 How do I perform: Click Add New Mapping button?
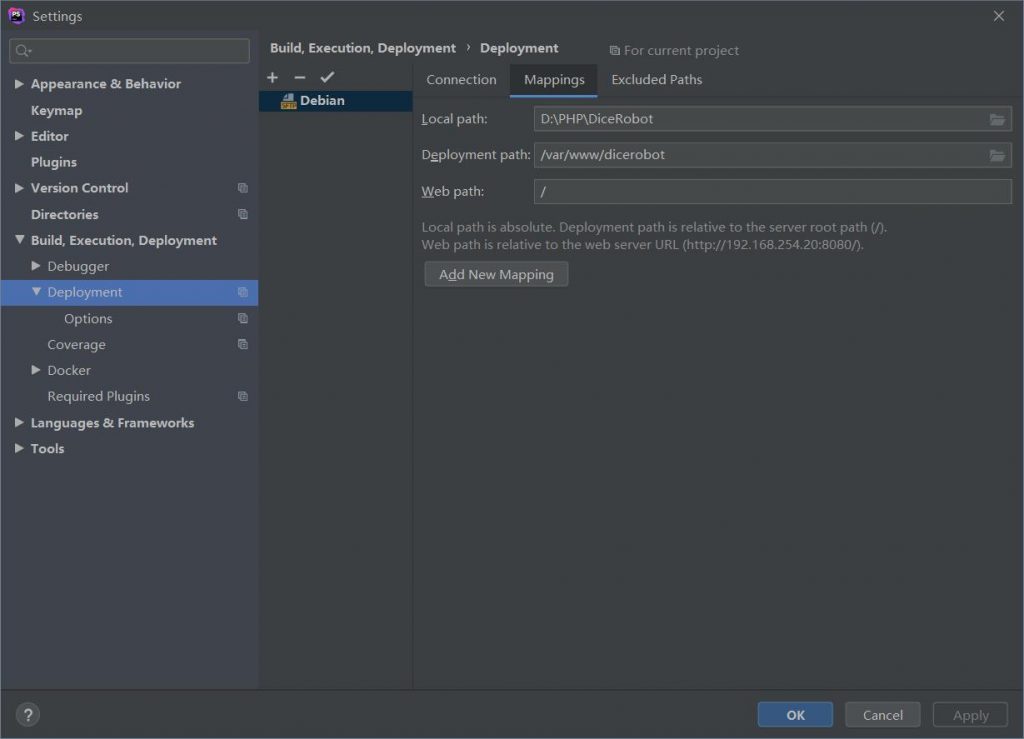(496, 274)
